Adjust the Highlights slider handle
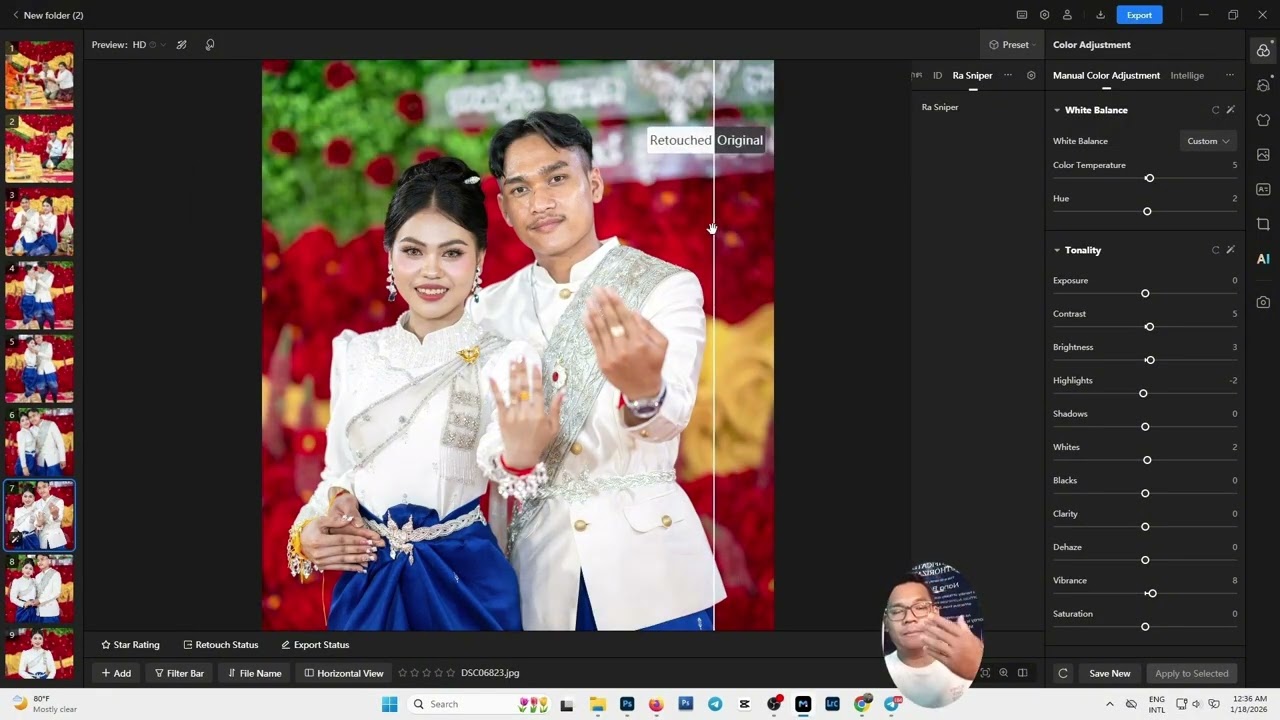 point(1143,393)
